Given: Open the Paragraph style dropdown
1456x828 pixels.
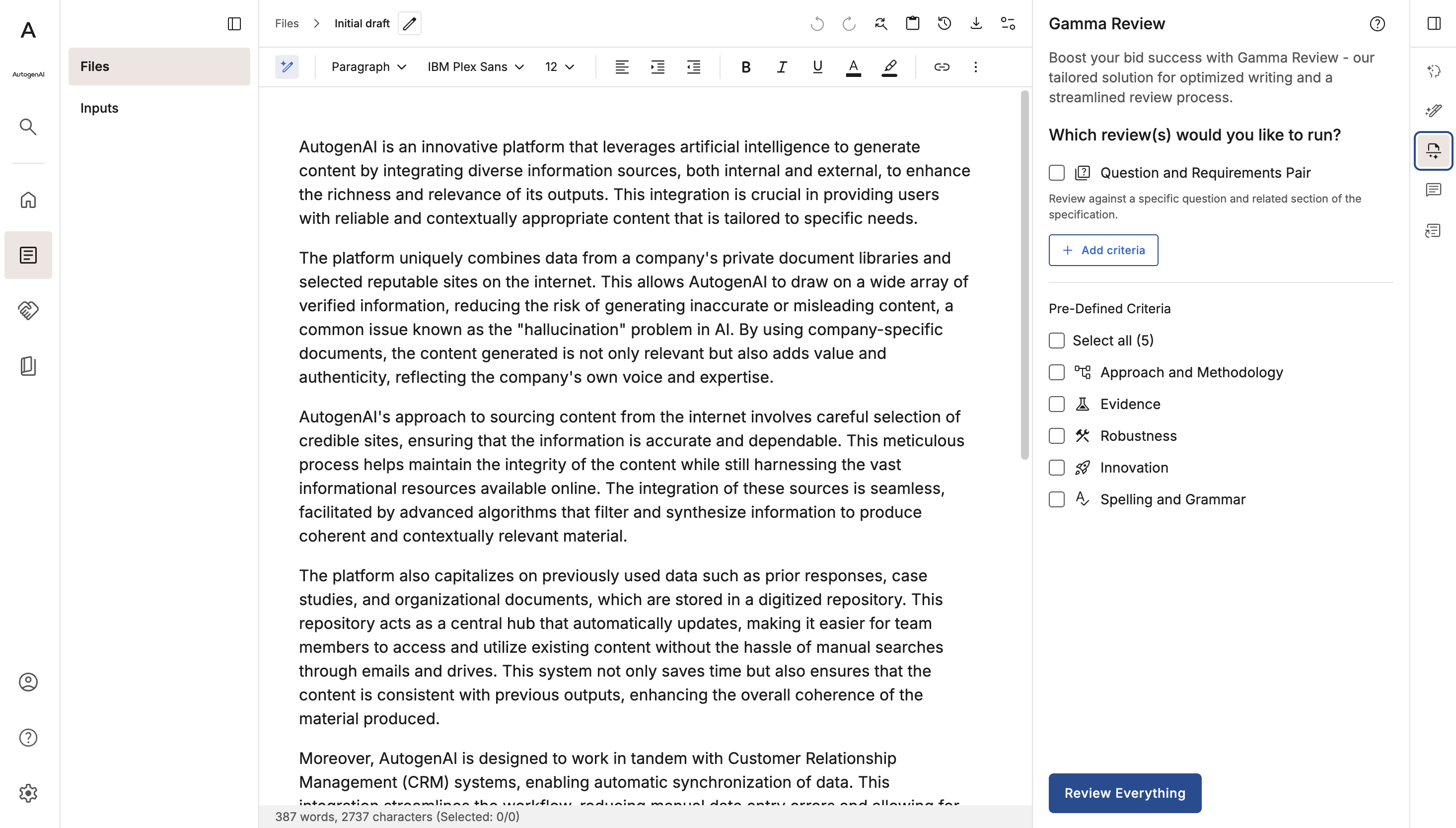Looking at the screenshot, I should (368, 67).
